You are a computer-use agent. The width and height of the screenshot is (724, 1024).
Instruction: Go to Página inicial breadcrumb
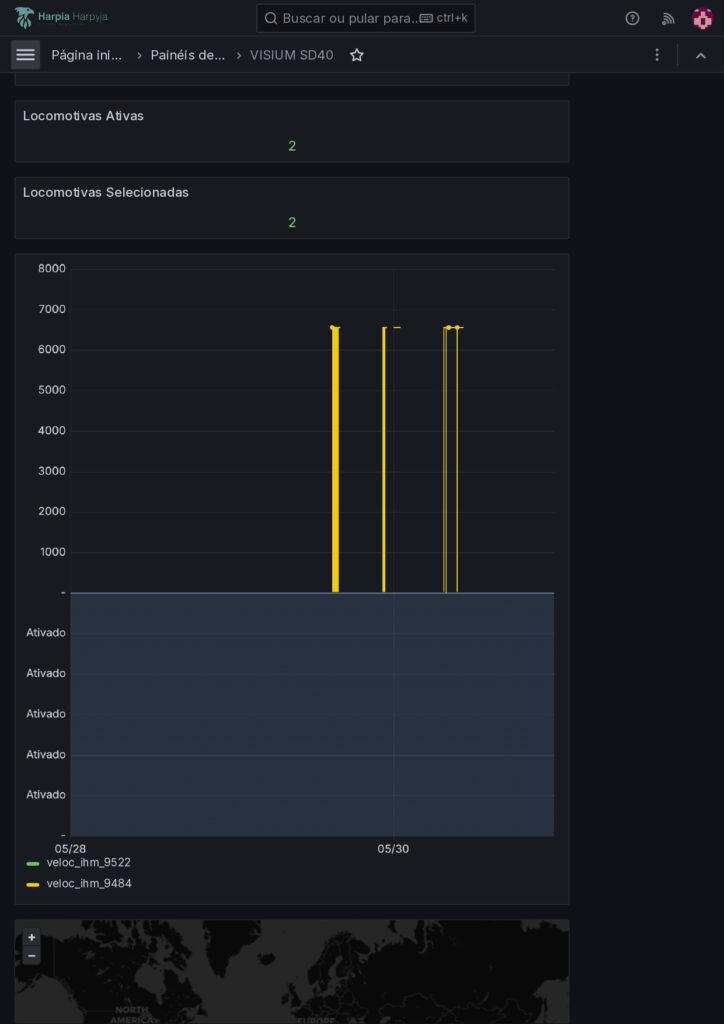(87, 55)
